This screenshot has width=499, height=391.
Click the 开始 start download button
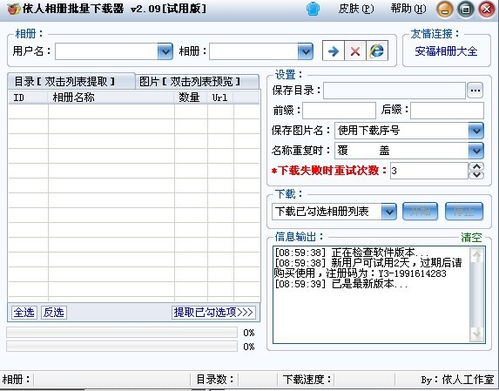[420, 211]
